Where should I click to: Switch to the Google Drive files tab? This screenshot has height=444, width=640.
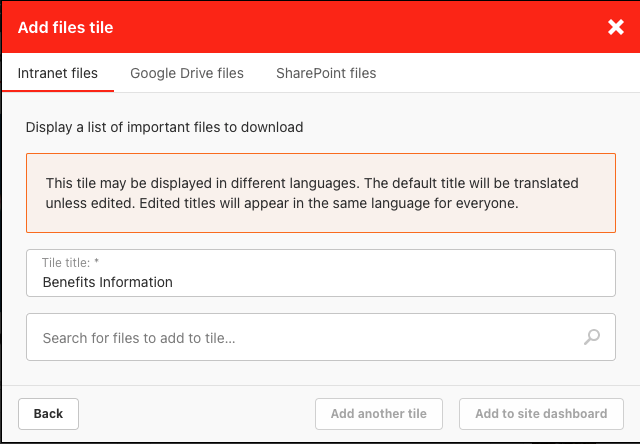coord(187,73)
